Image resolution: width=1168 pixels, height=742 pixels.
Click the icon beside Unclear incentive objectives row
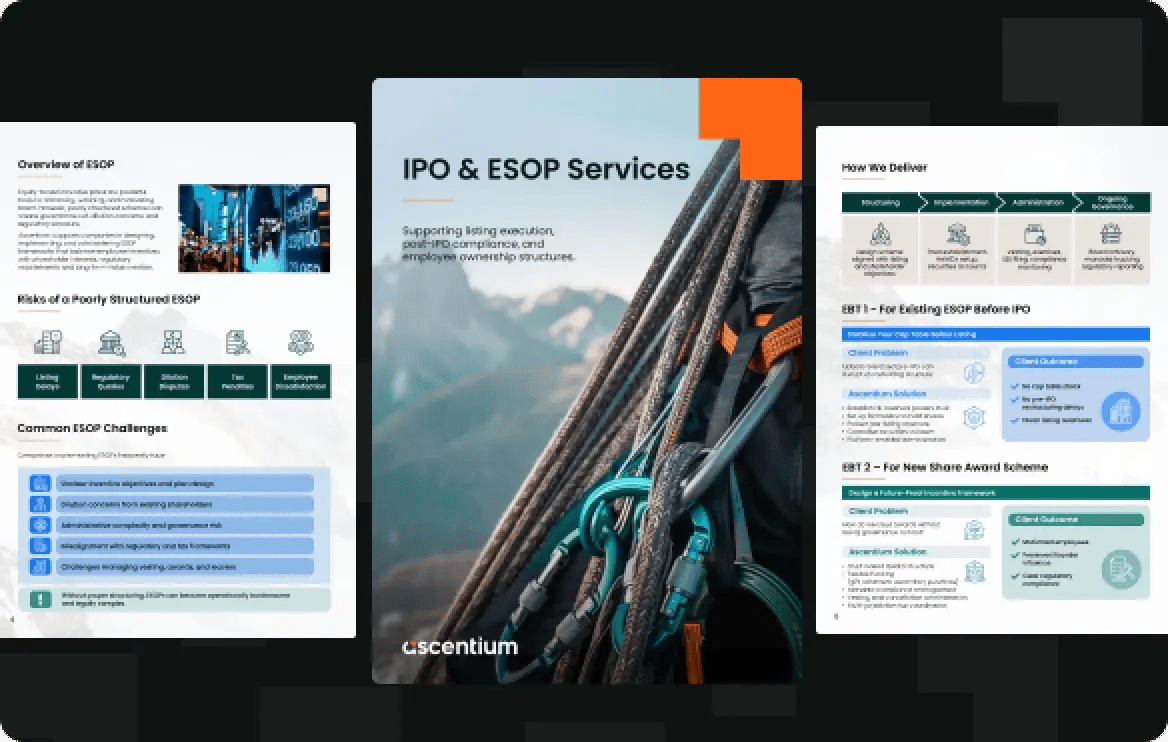pyautogui.click(x=39, y=483)
